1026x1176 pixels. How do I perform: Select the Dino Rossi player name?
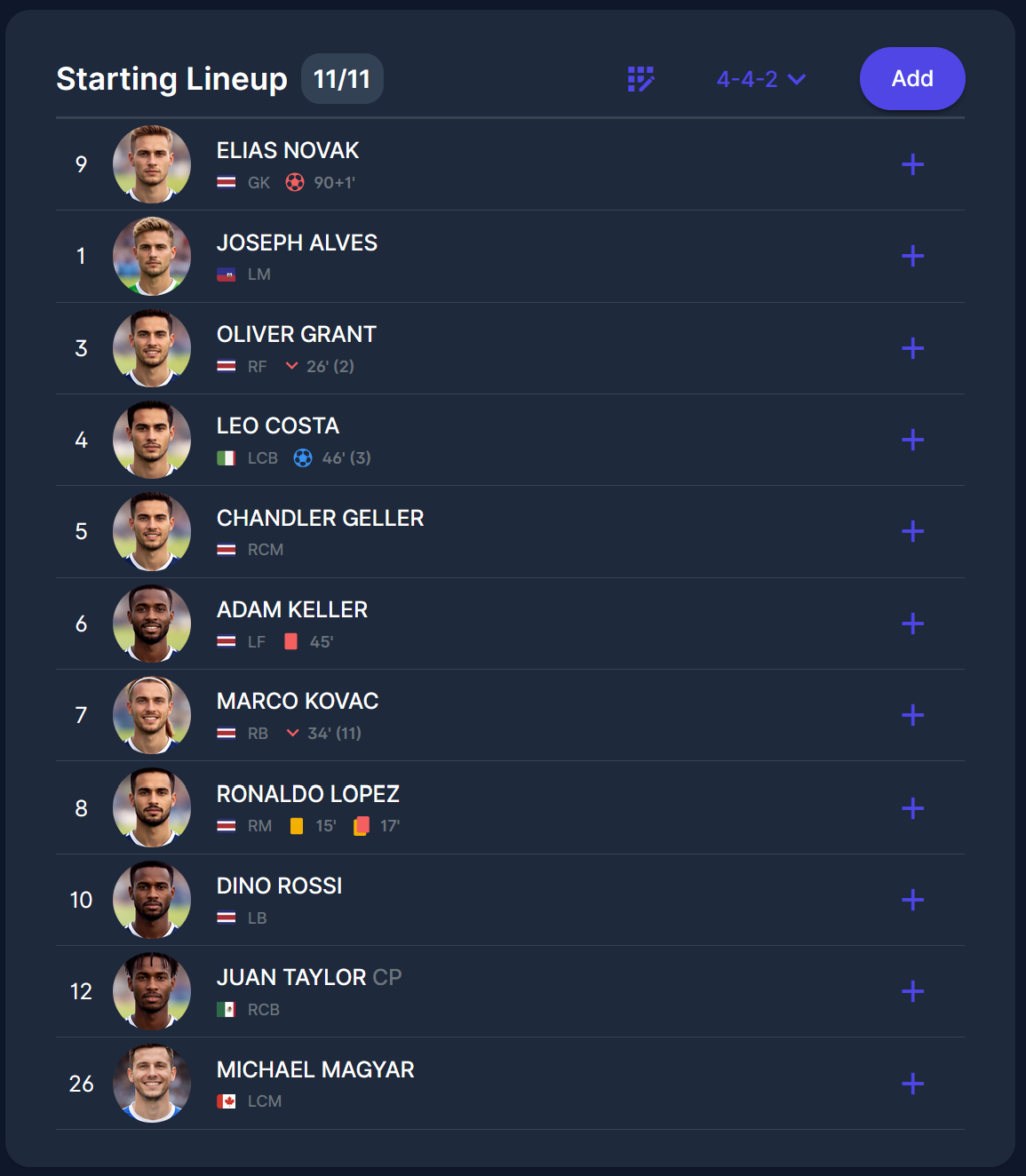point(279,886)
